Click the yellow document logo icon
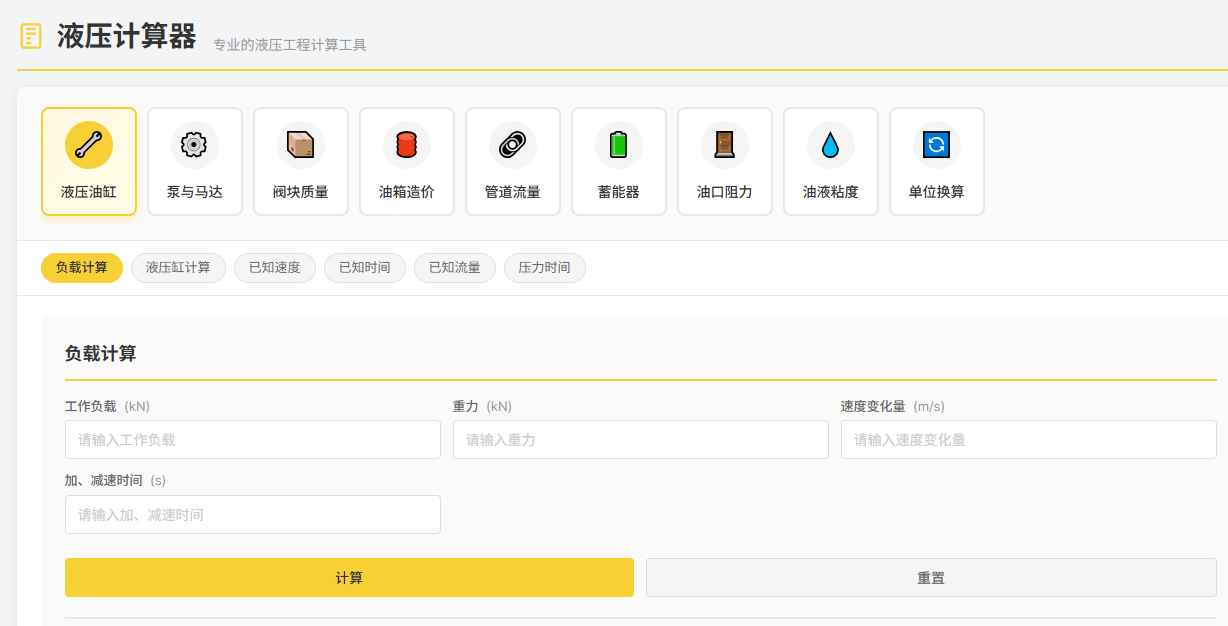The image size is (1228, 626). 31,36
